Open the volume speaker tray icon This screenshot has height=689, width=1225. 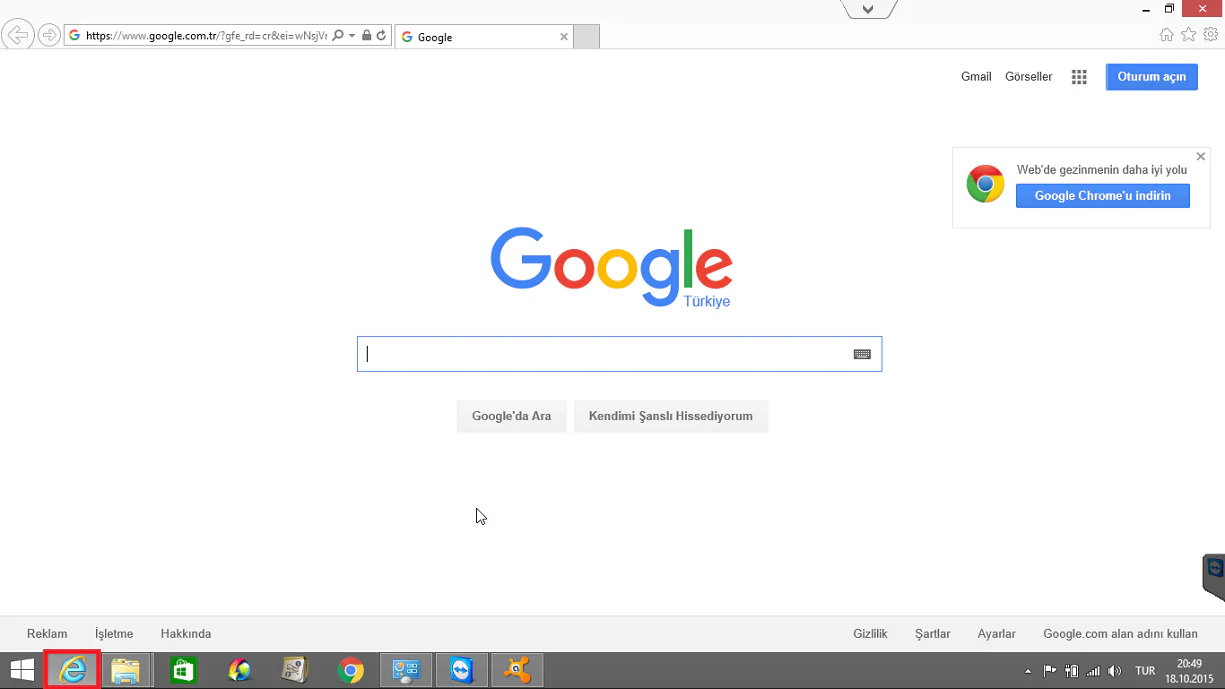(x=1115, y=671)
